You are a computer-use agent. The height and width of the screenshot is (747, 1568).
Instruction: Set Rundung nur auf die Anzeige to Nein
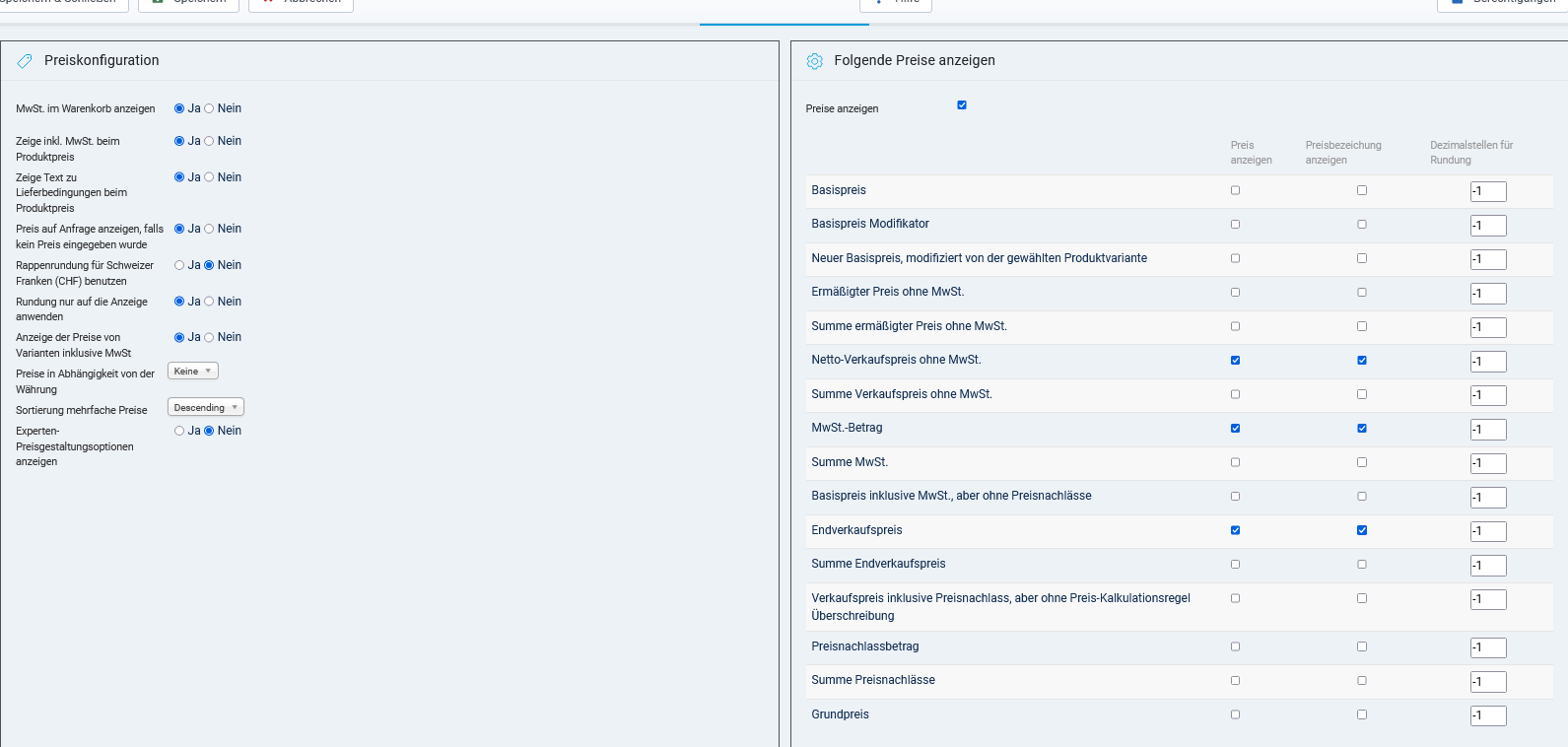point(209,302)
